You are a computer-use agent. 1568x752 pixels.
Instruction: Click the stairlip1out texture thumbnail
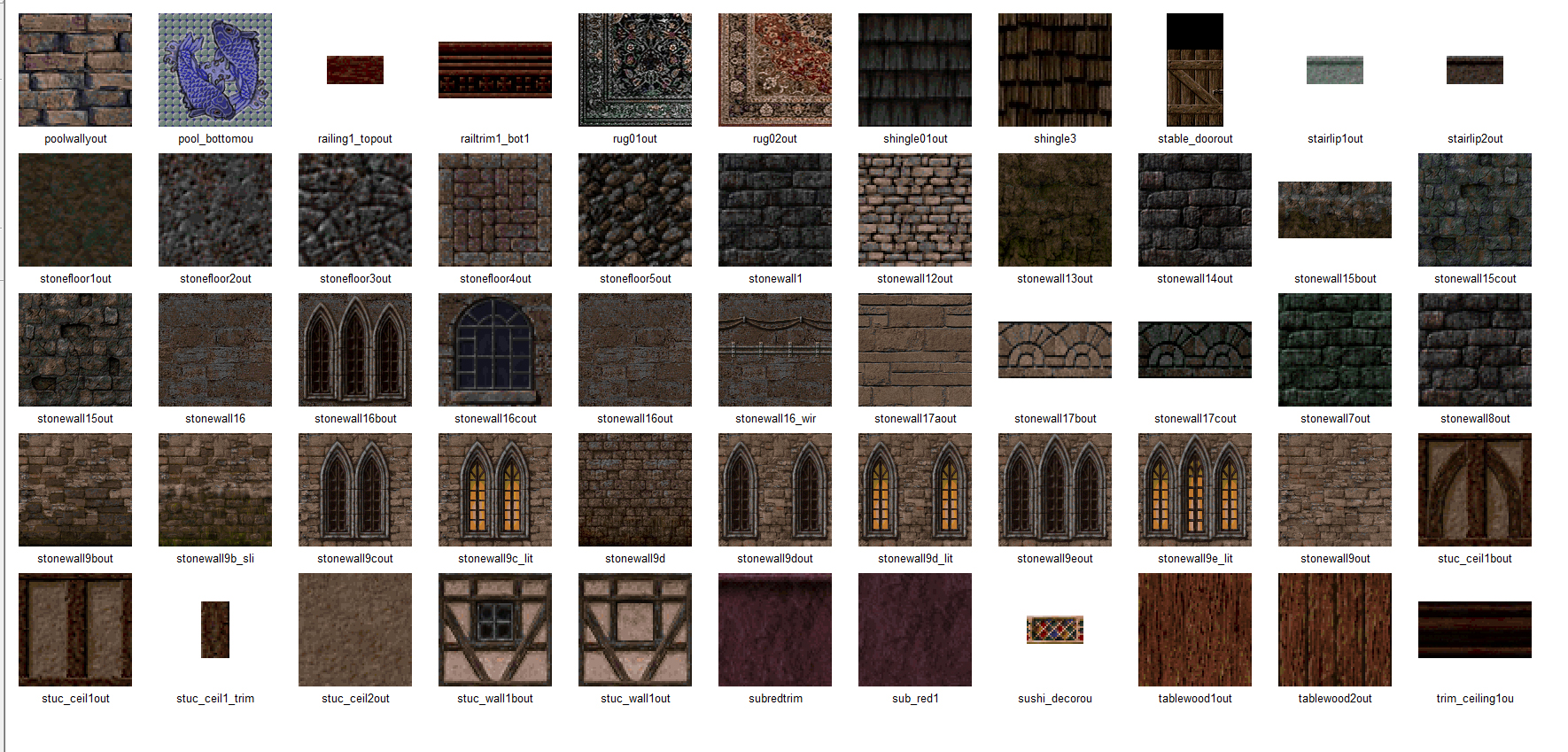click(1335, 70)
